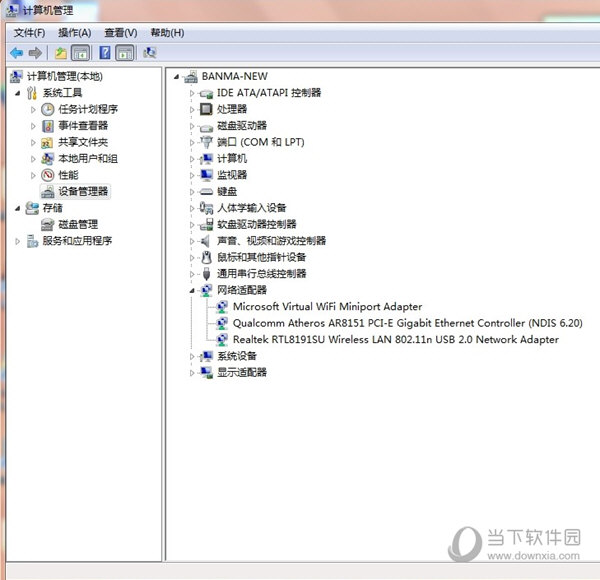Expand the 显示适配器 category arrow
Viewport: 600px width, 580px height.
click(x=192, y=373)
